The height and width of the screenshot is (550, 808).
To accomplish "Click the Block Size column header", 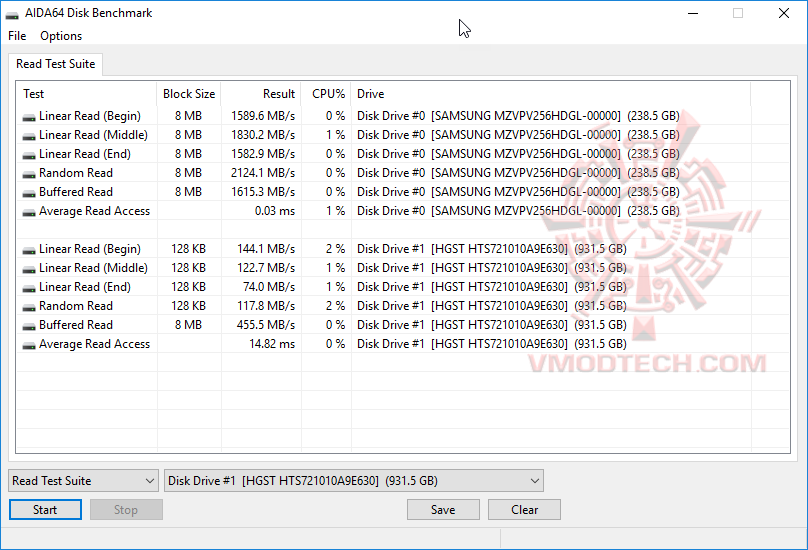I will [189, 94].
